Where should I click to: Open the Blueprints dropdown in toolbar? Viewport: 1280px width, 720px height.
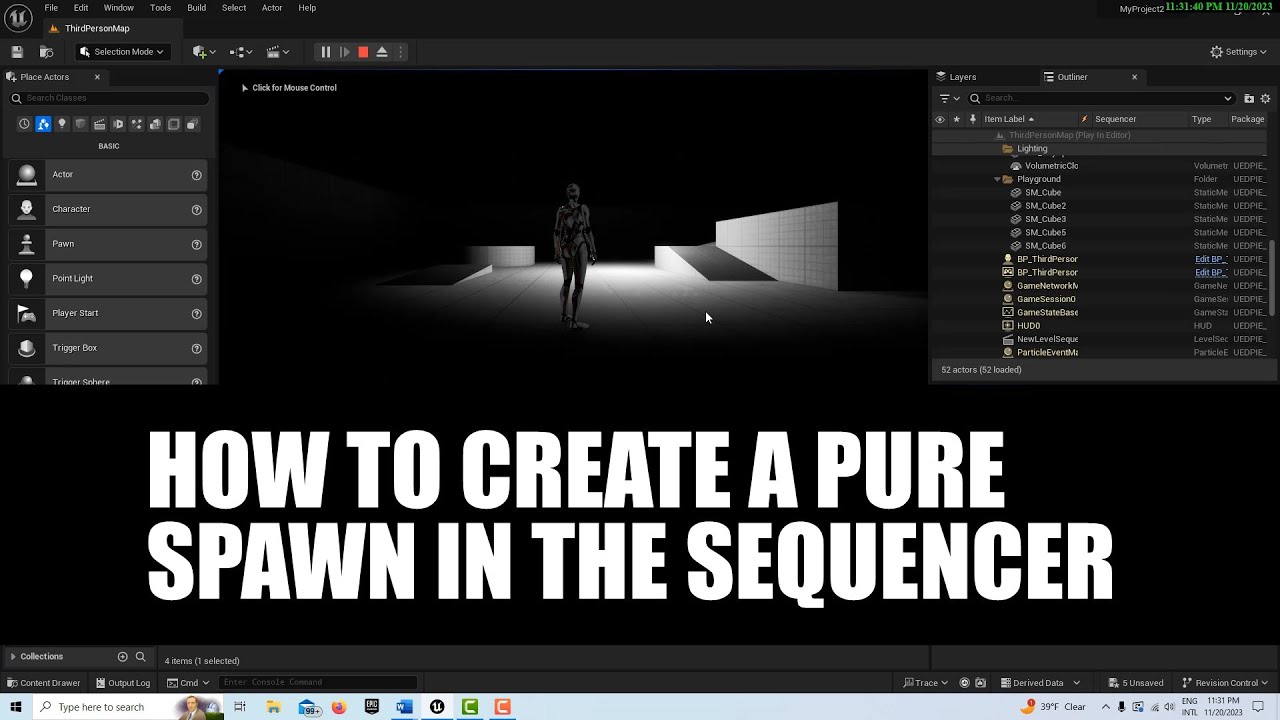click(x=241, y=52)
